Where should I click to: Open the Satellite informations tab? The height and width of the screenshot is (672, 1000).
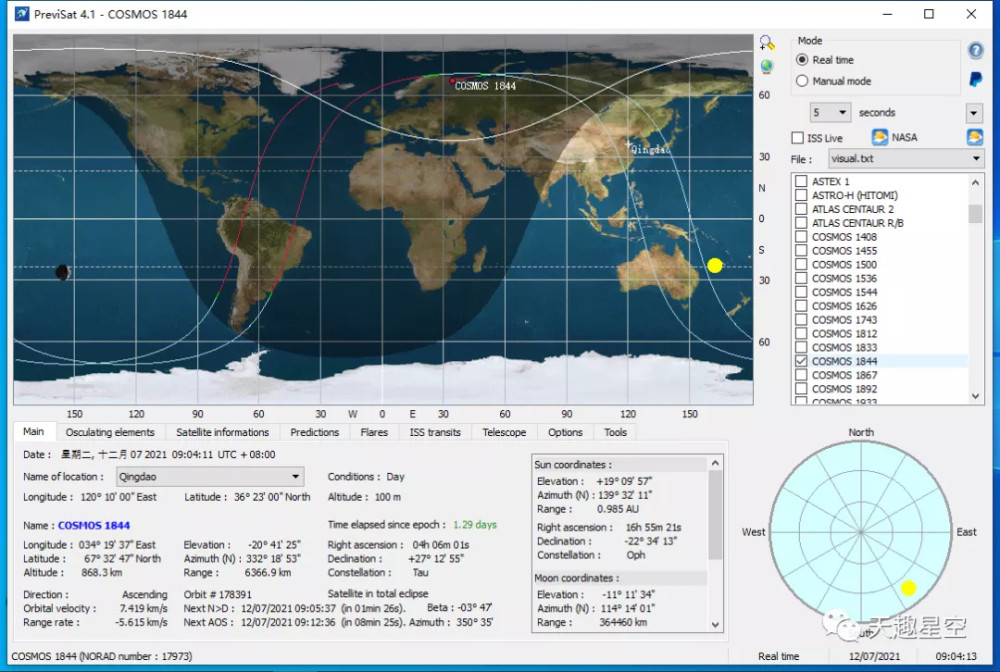click(223, 432)
